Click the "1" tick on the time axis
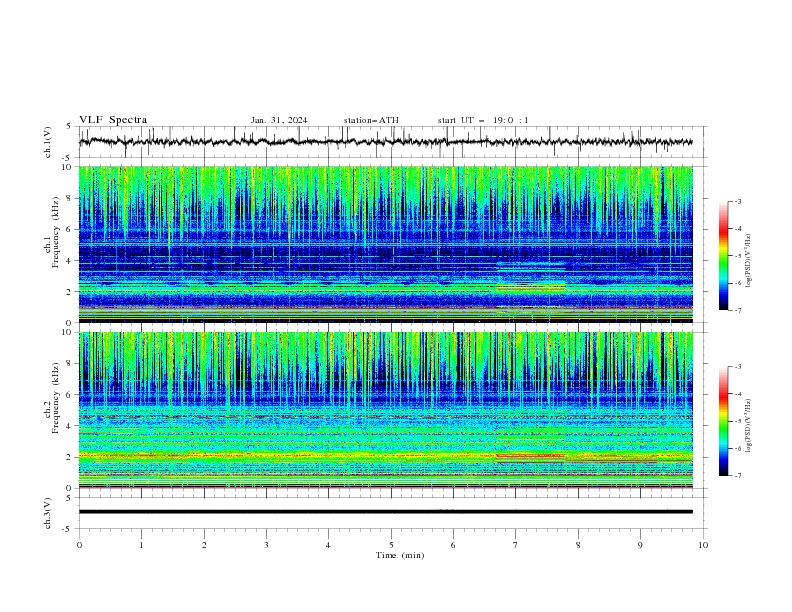 [141, 545]
